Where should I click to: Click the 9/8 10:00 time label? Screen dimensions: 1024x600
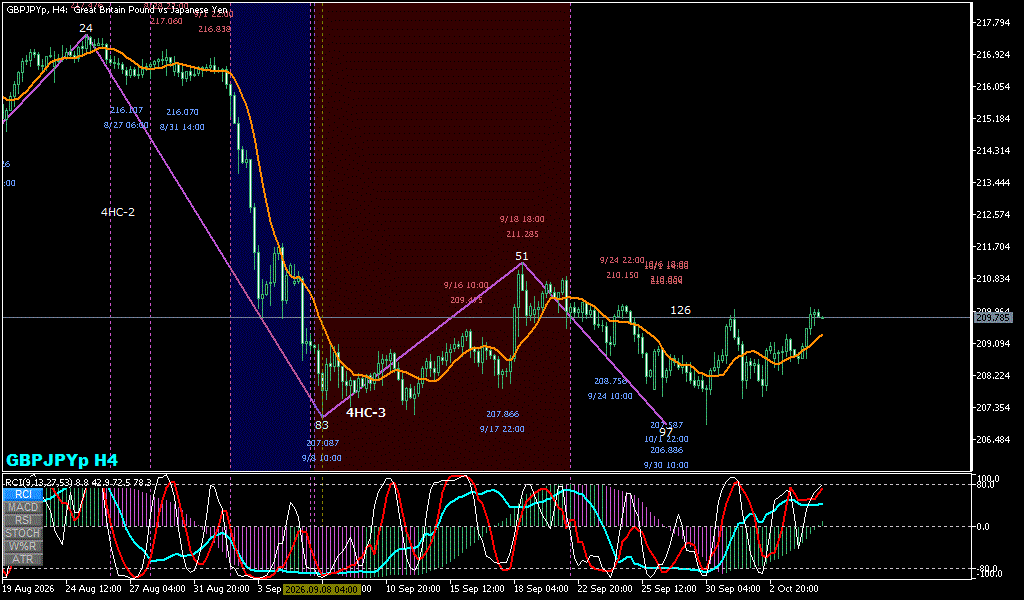[322, 458]
